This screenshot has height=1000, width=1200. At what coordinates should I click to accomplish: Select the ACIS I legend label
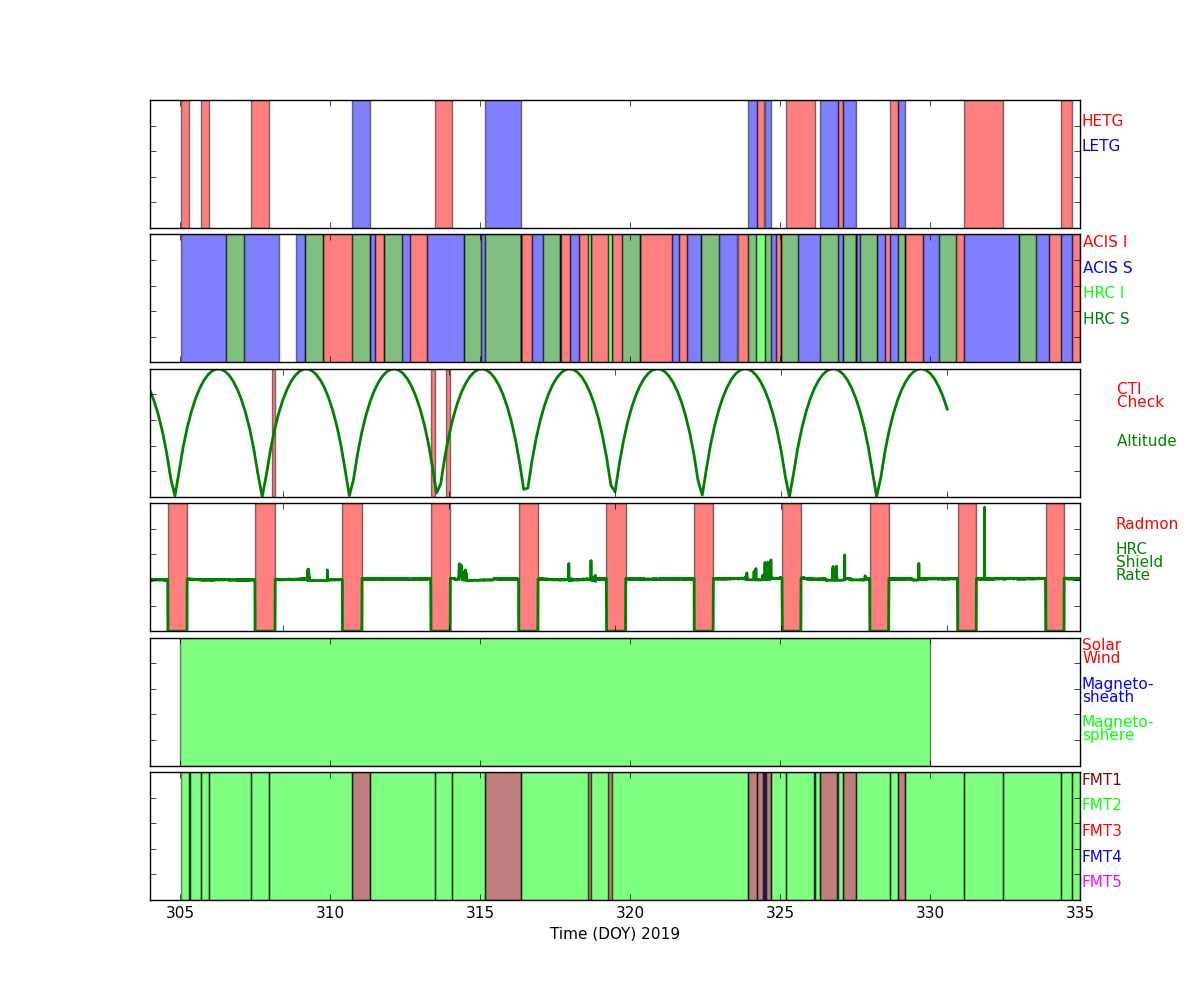pyautogui.click(x=1105, y=242)
